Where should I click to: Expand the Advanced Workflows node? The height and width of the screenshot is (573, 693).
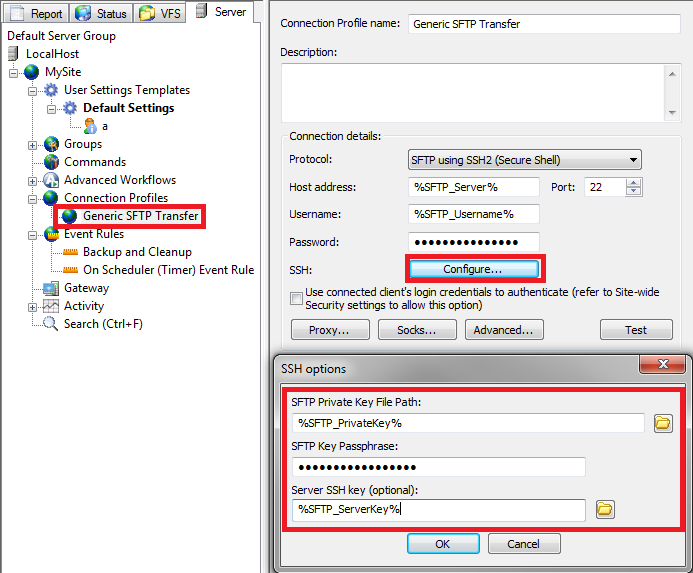coord(33,180)
